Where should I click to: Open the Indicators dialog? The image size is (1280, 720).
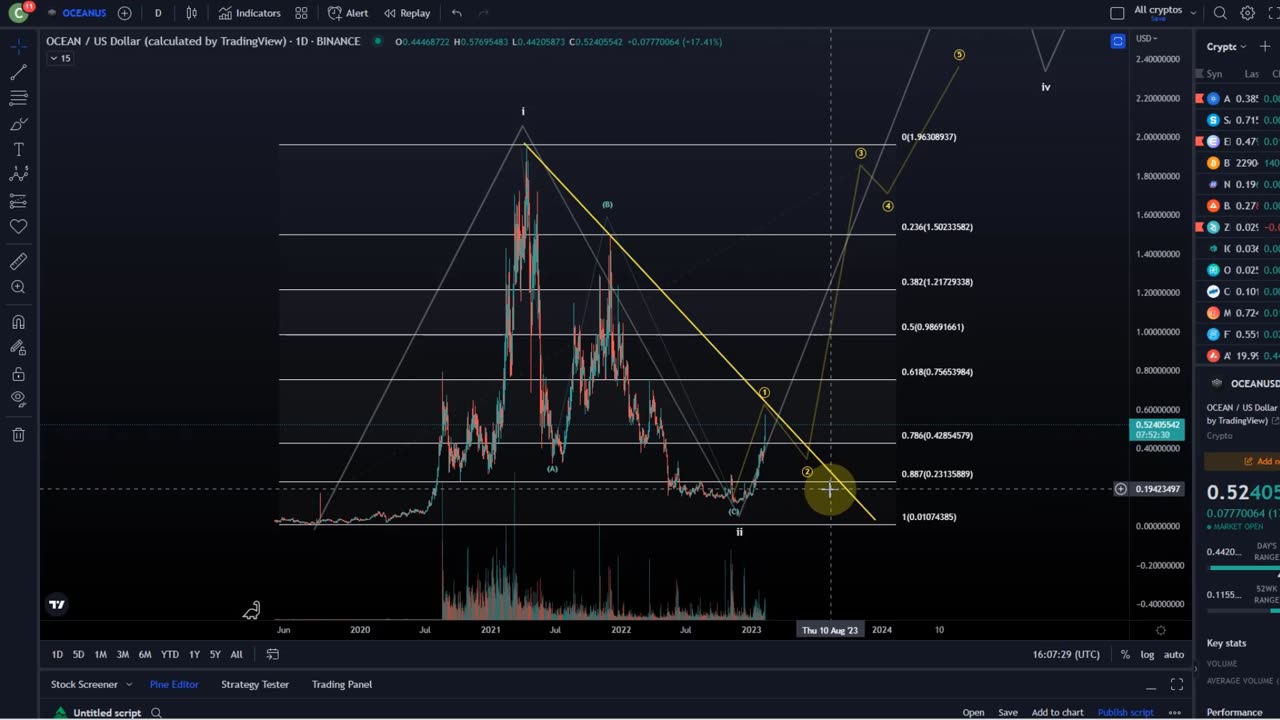[x=250, y=13]
